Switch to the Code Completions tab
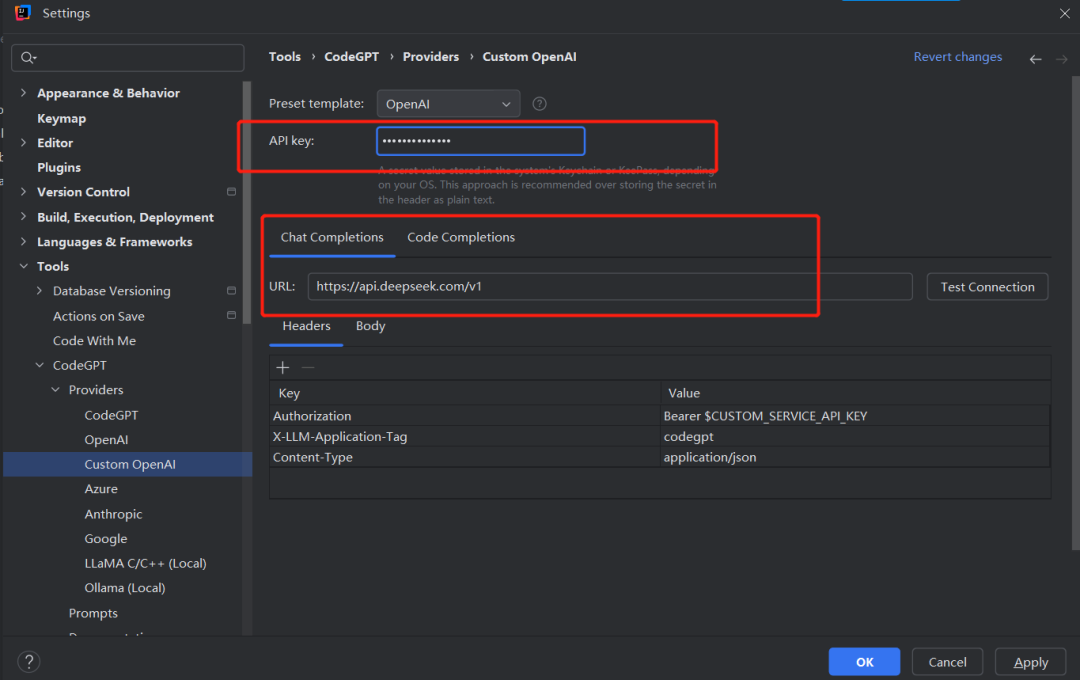 (461, 238)
